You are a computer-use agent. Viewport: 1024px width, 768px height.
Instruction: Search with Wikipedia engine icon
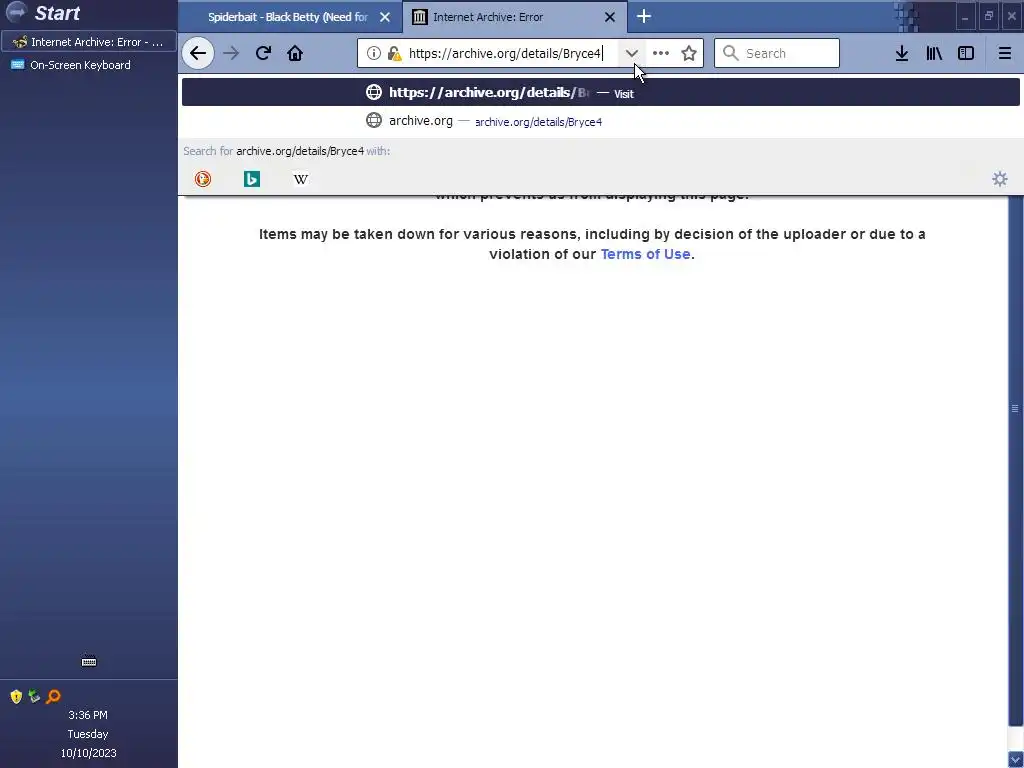pyautogui.click(x=300, y=178)
